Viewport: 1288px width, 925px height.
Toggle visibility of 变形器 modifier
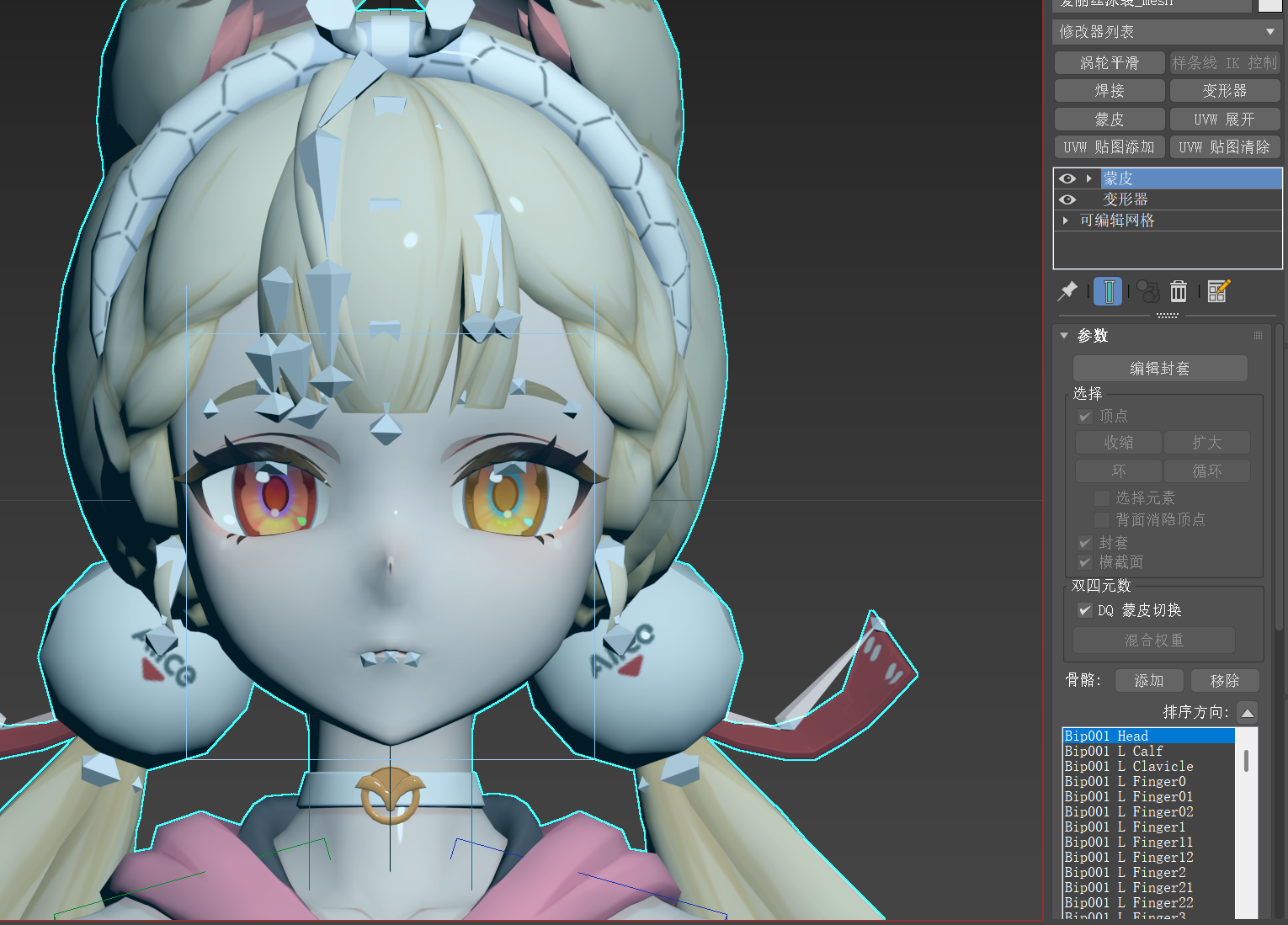pos(1067,199)
